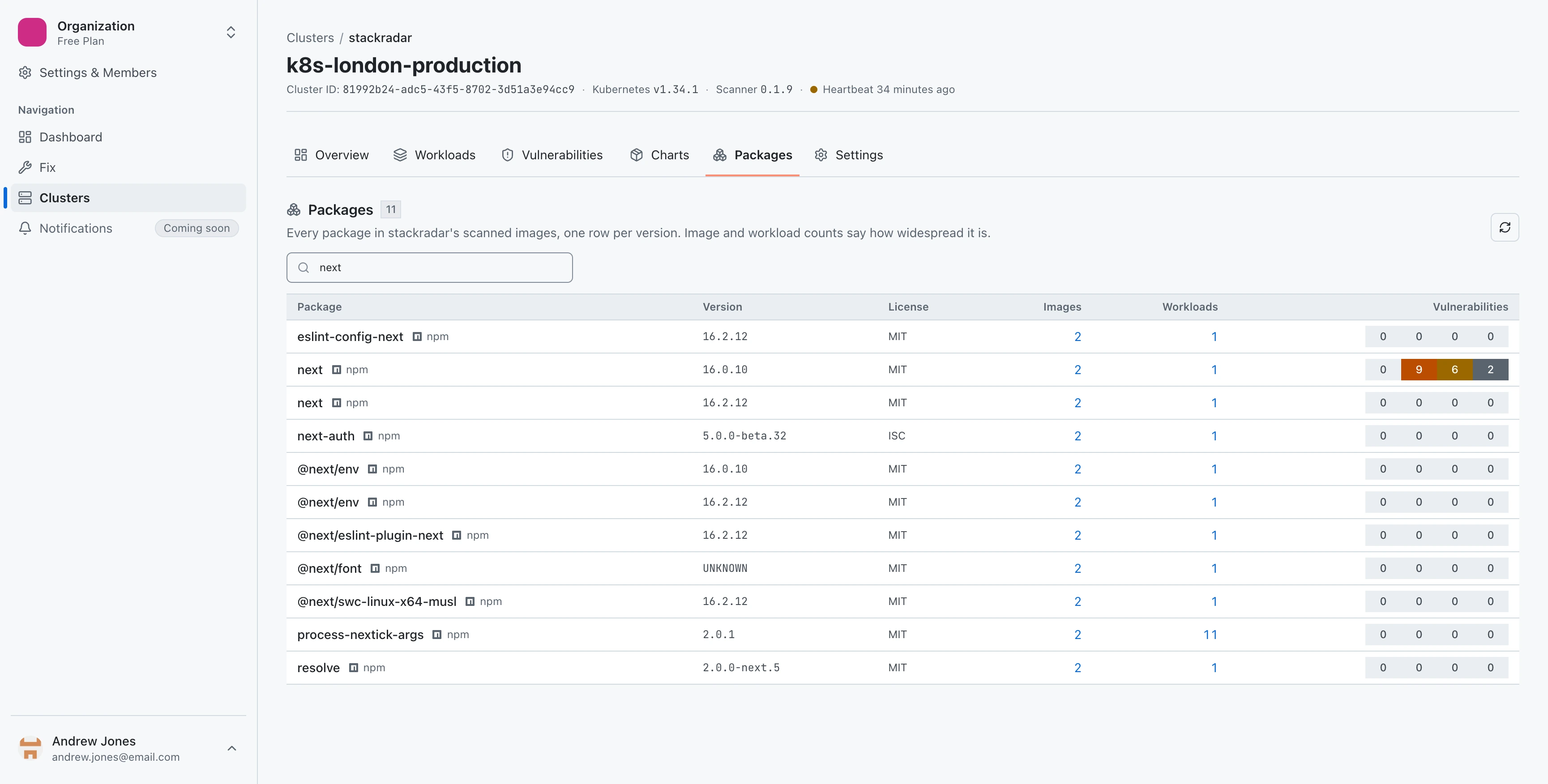The image size is (1548, 784).
Task: Open workloads count 11 for process-nextick-args
Action: (x=1210, y=635)
